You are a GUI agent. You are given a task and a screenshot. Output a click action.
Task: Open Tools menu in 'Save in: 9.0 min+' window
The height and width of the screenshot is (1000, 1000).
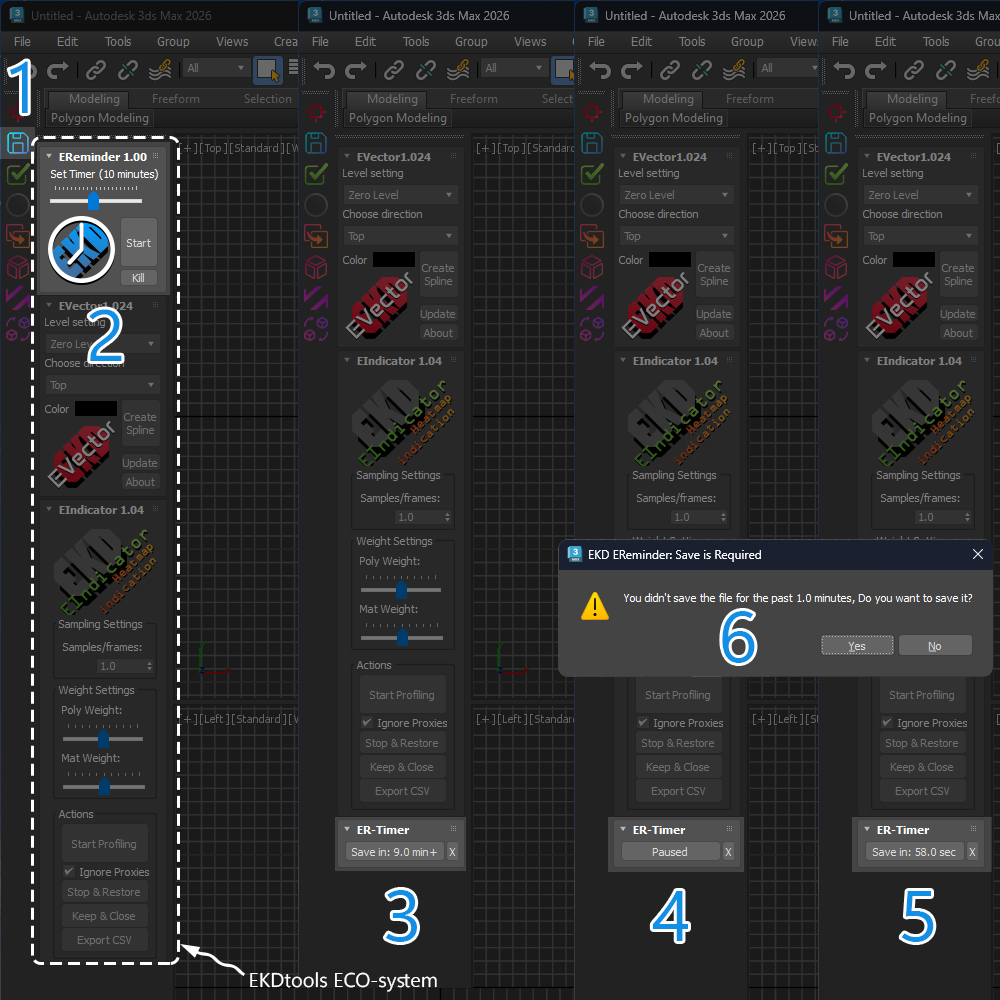coord(416,41)
